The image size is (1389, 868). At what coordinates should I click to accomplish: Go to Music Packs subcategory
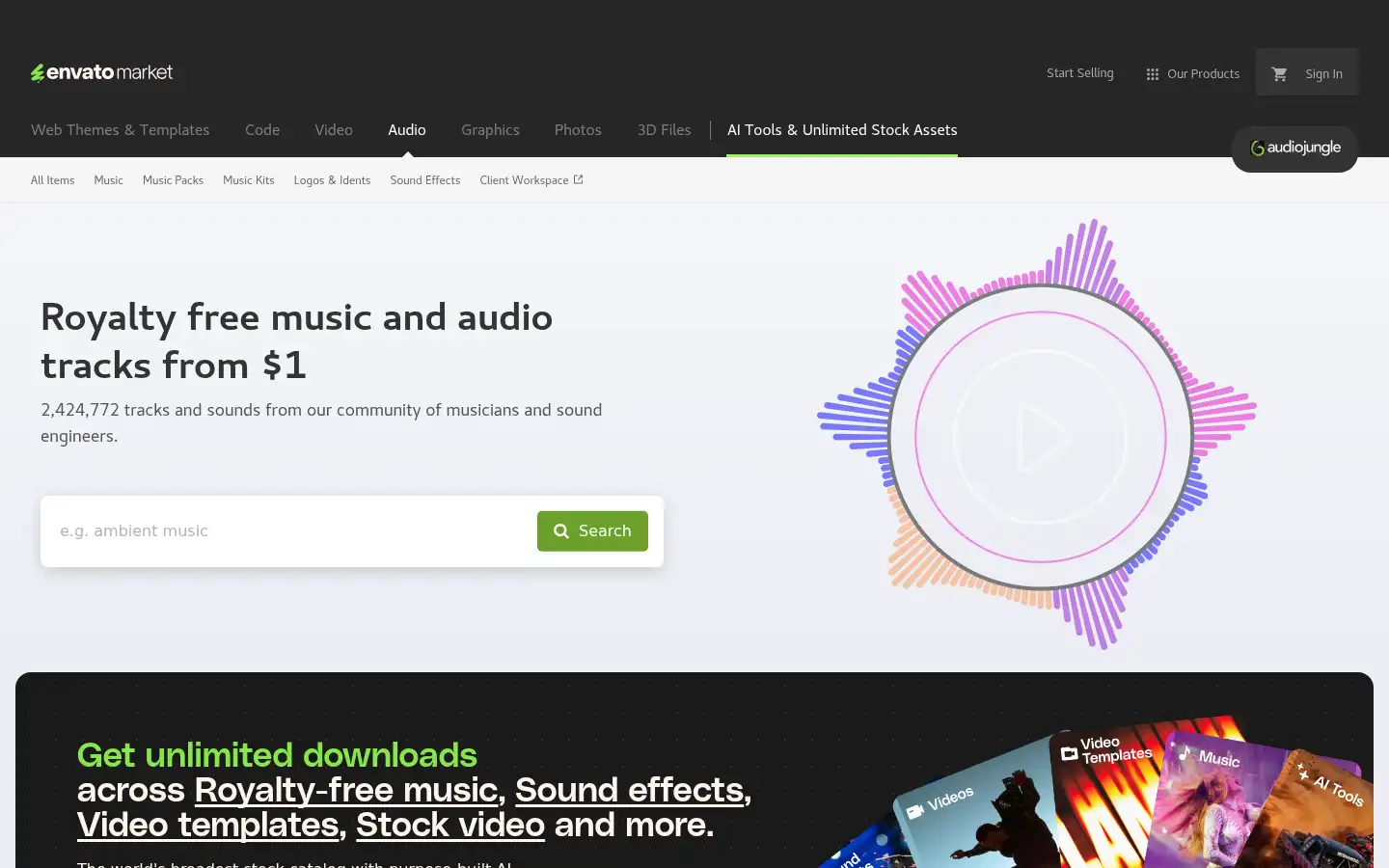tap(173, 180)
